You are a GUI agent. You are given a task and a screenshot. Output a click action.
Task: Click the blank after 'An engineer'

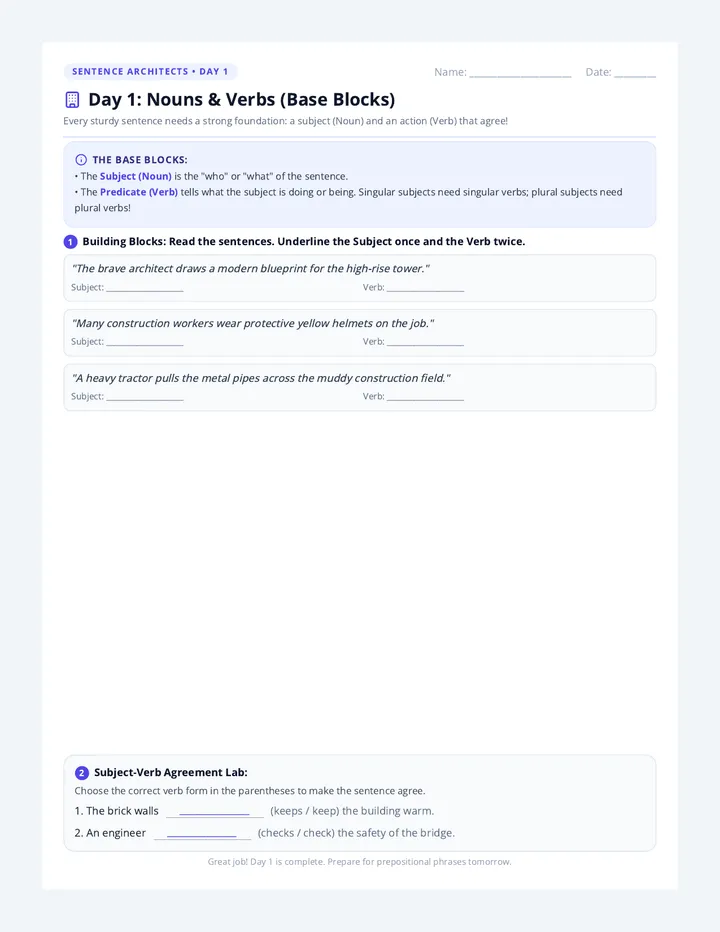202,833
